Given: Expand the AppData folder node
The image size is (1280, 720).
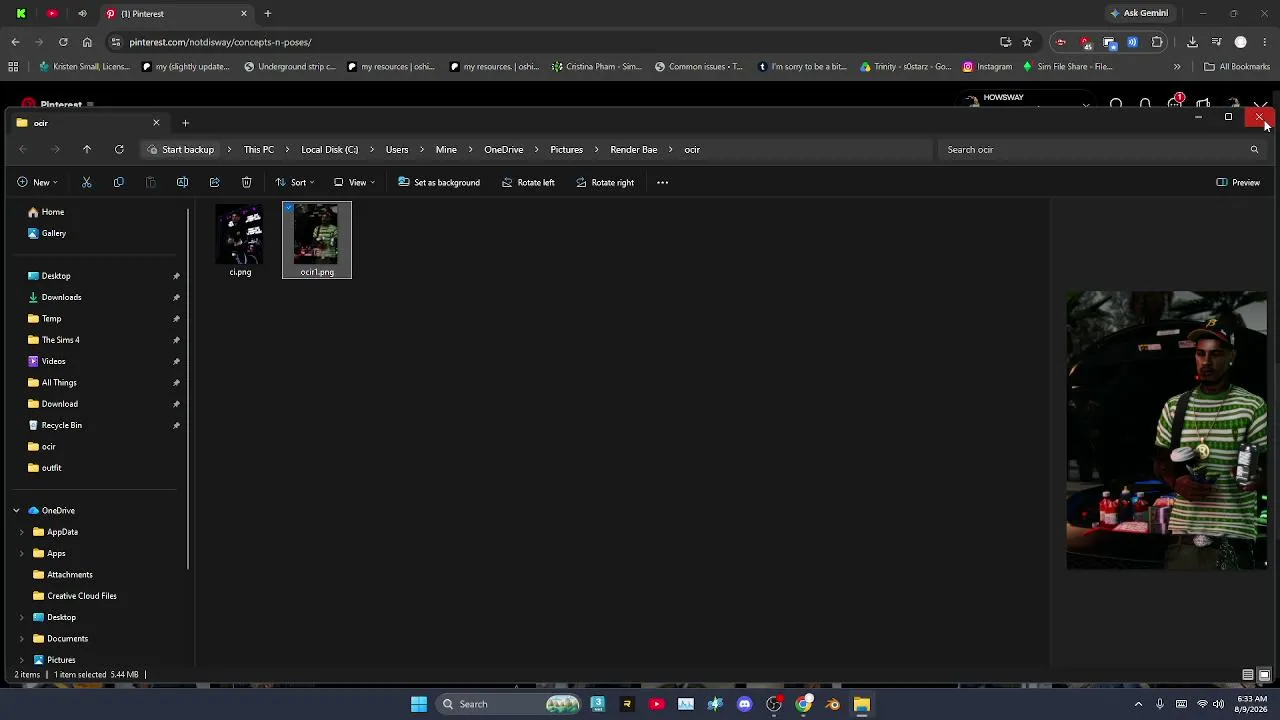Looking at the screenshot, I should [x=21, y=532].
